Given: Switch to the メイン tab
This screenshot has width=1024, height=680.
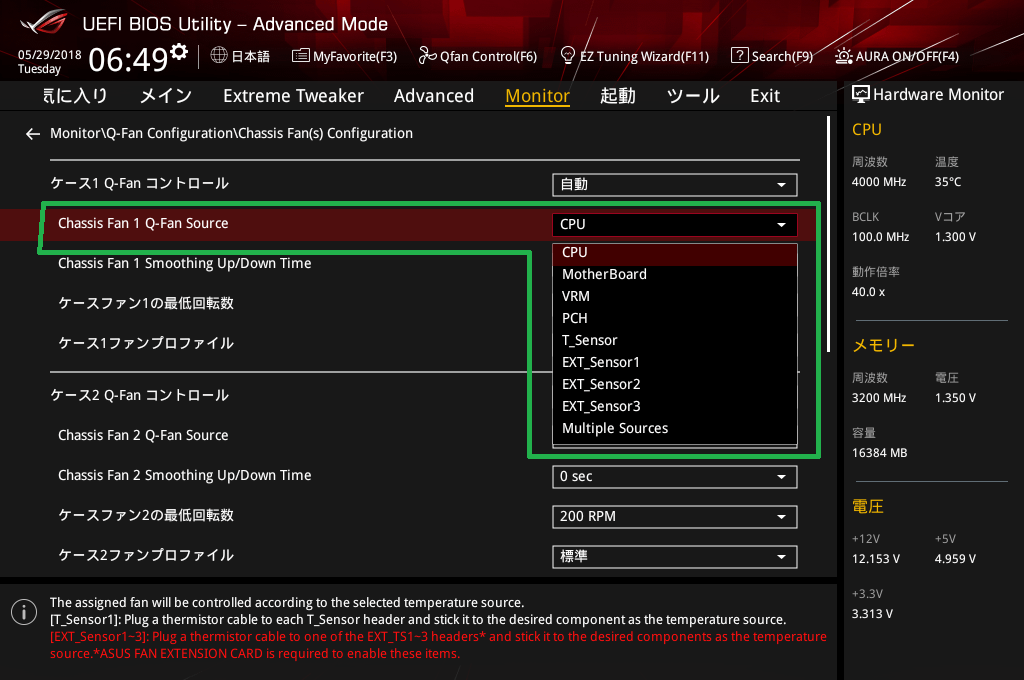Looking at the screenshot, I should (166, 96).
